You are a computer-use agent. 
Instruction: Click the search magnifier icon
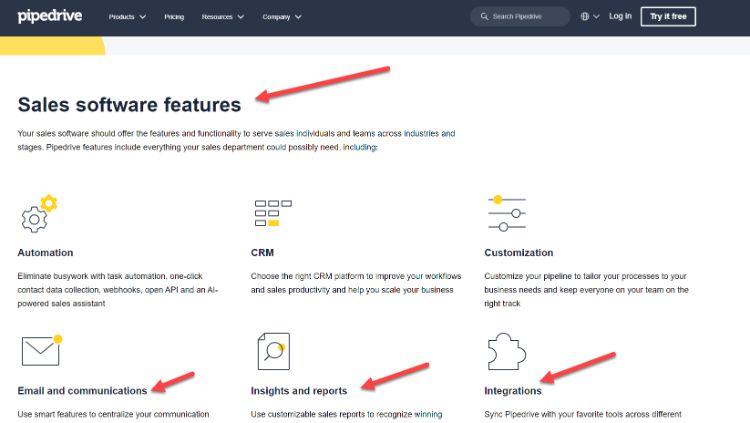click(x=485, y=16)
